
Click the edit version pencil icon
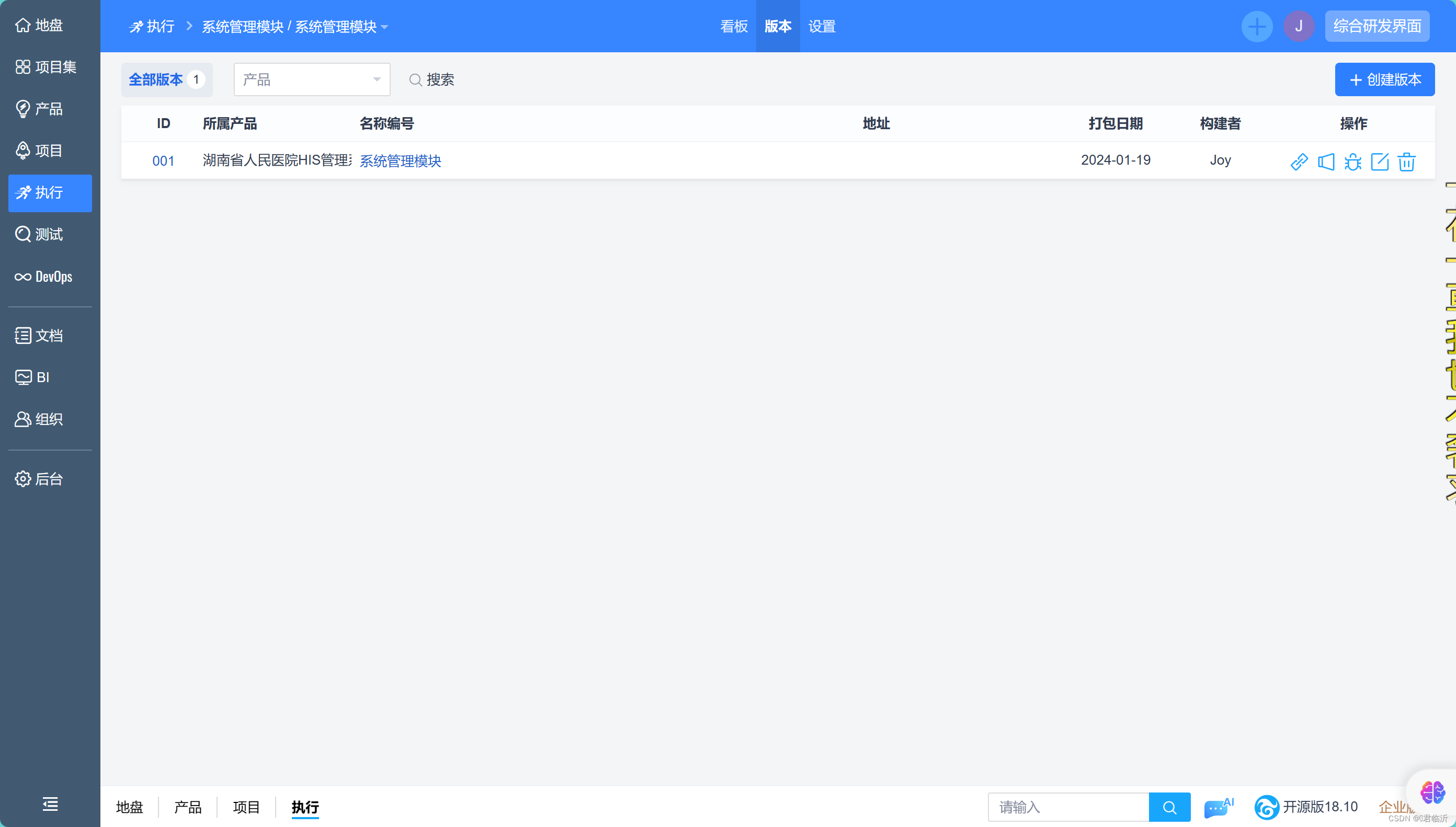[1379, 162]
